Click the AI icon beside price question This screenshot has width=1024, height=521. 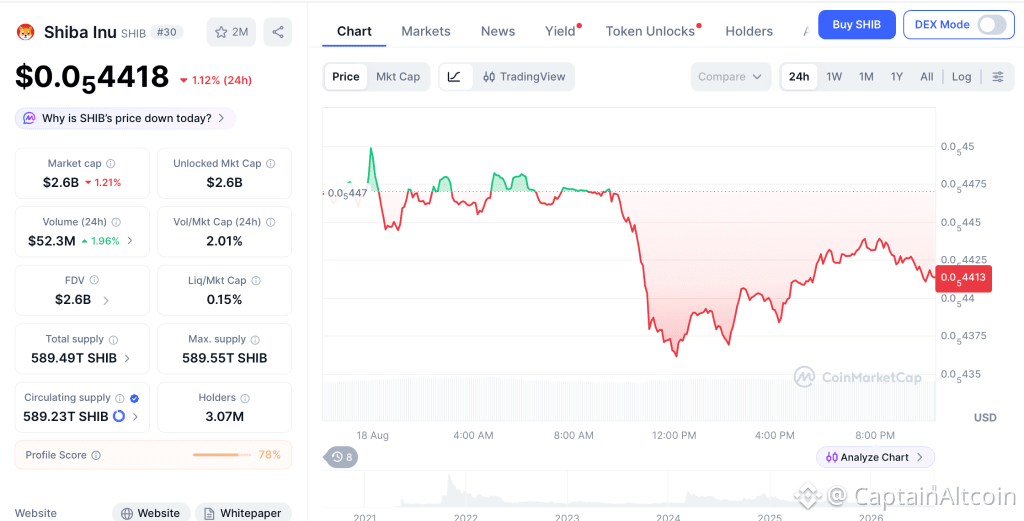click(x=29, y=118)
